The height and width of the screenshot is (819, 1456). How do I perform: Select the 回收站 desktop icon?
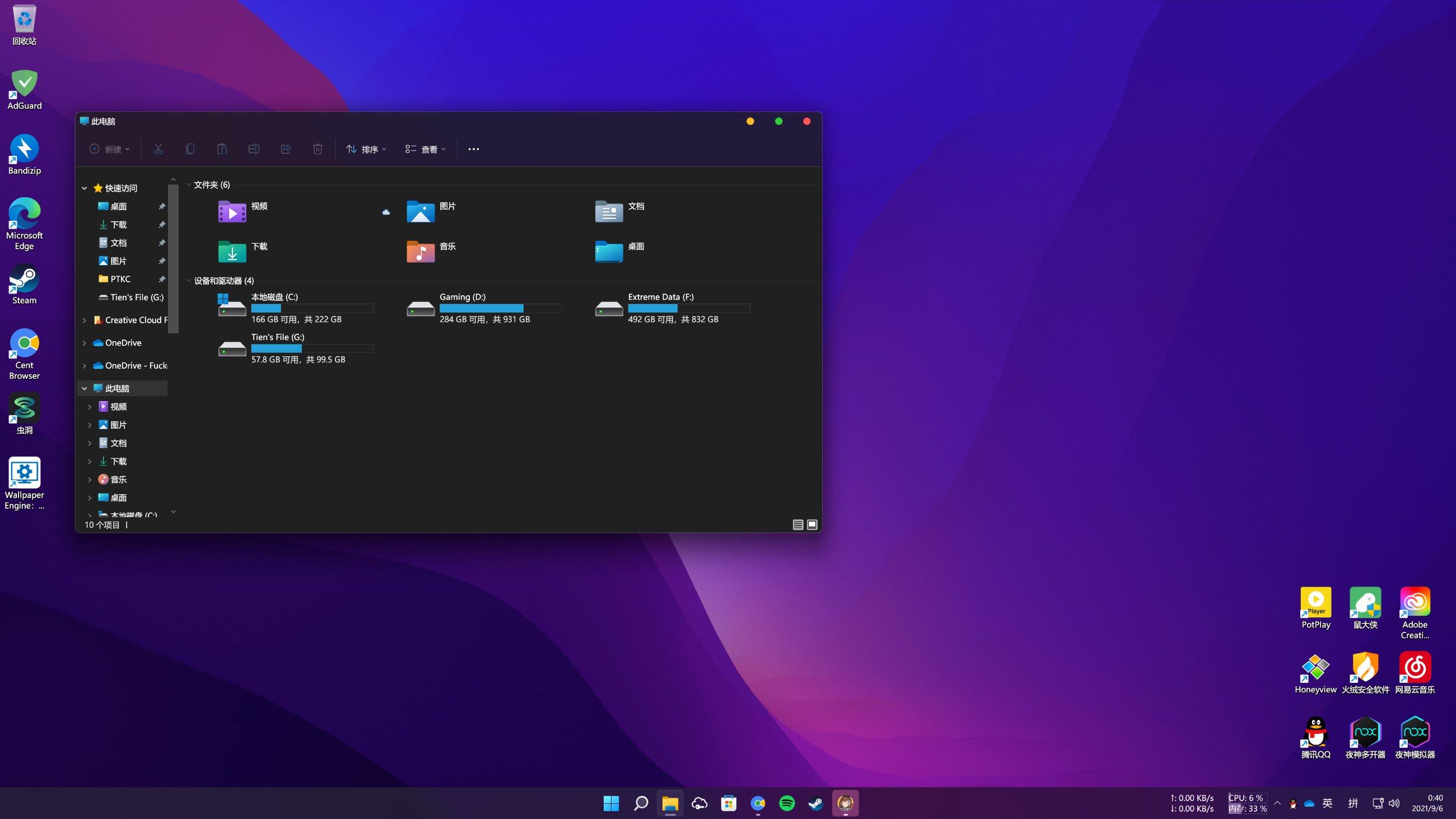coord(24,25)
